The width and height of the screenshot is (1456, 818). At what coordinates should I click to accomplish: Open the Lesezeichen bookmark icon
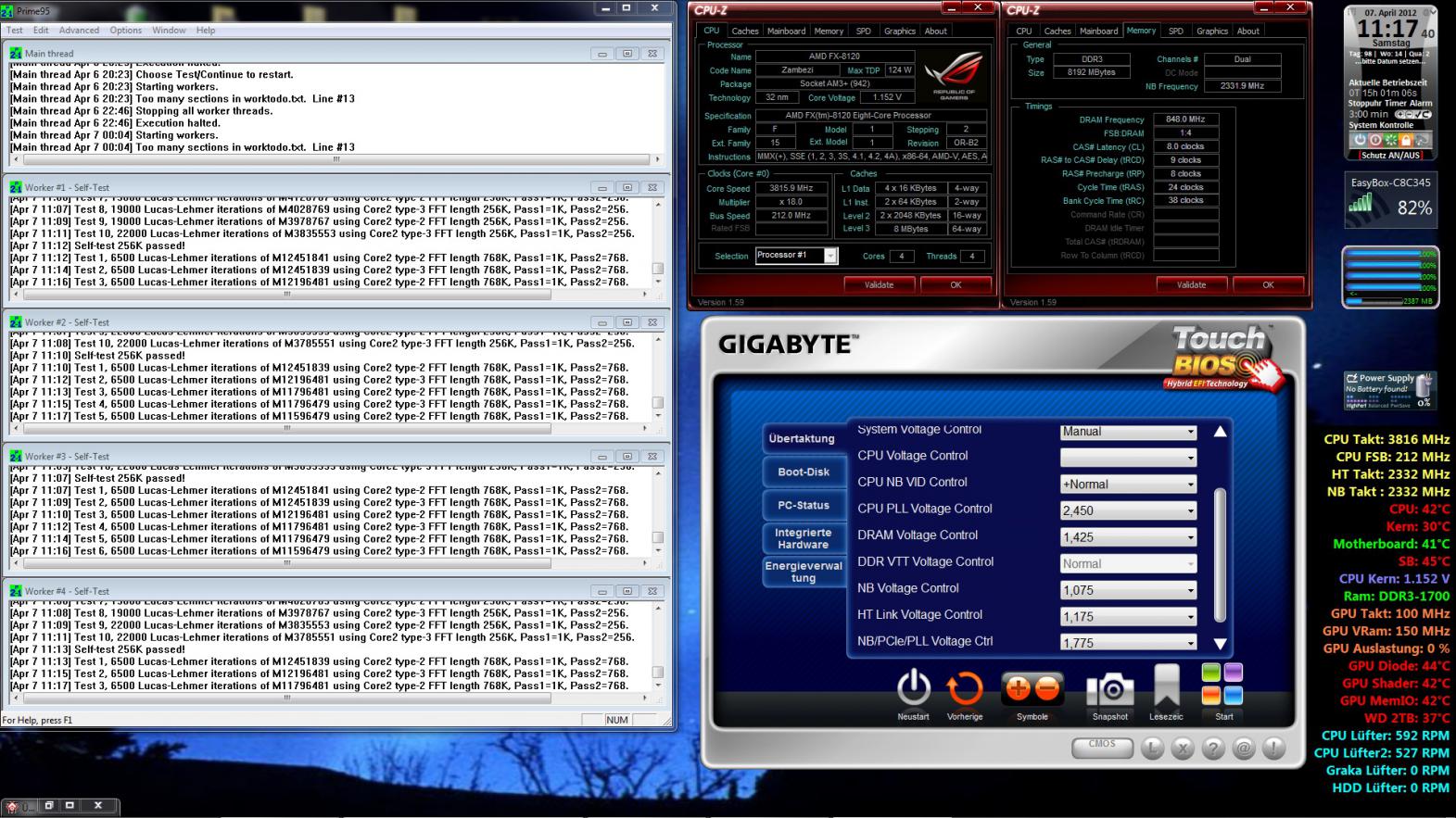coord(1166,686)
